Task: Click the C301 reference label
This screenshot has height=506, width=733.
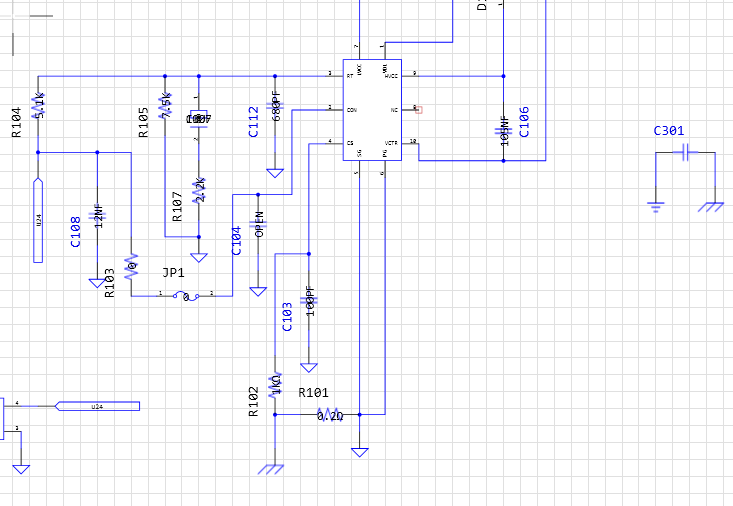Action: click(x=669, y=130)
